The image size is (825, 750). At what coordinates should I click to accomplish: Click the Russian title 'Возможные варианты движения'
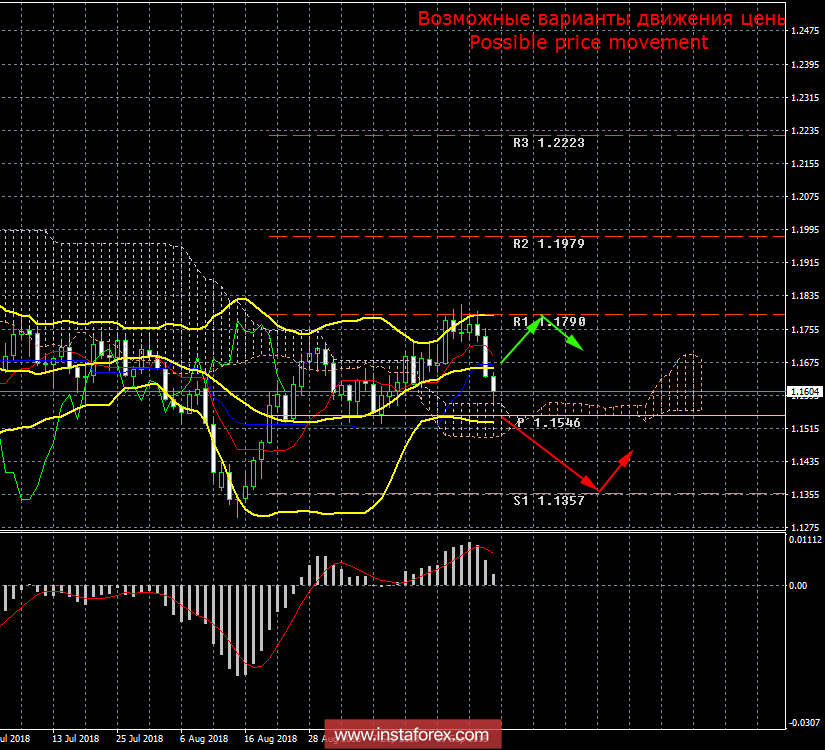(574, 18)
